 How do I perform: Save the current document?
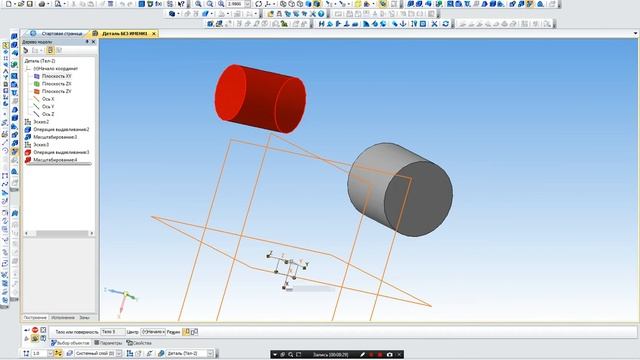tap(29, 4)
